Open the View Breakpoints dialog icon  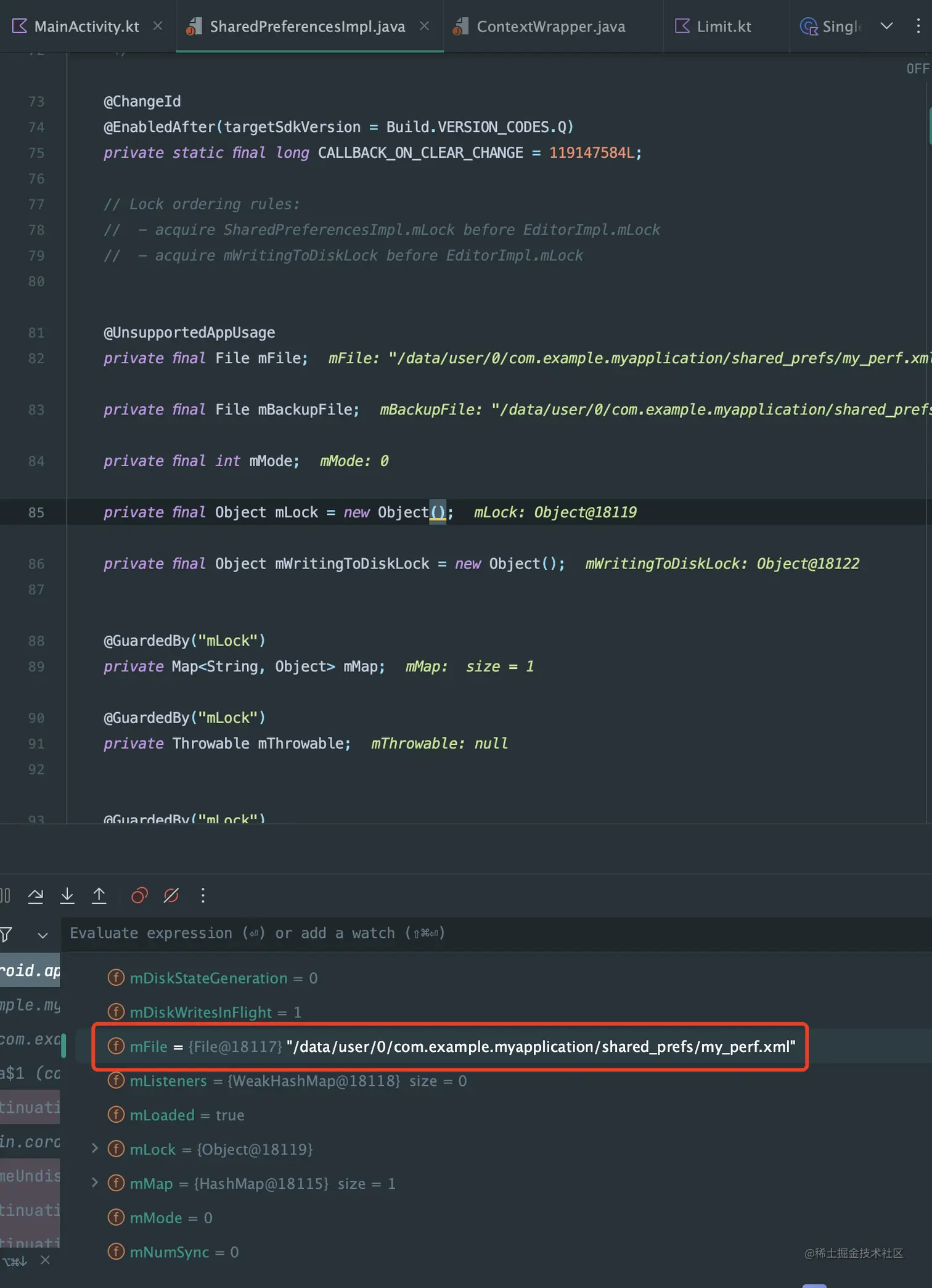pos(139,895)
